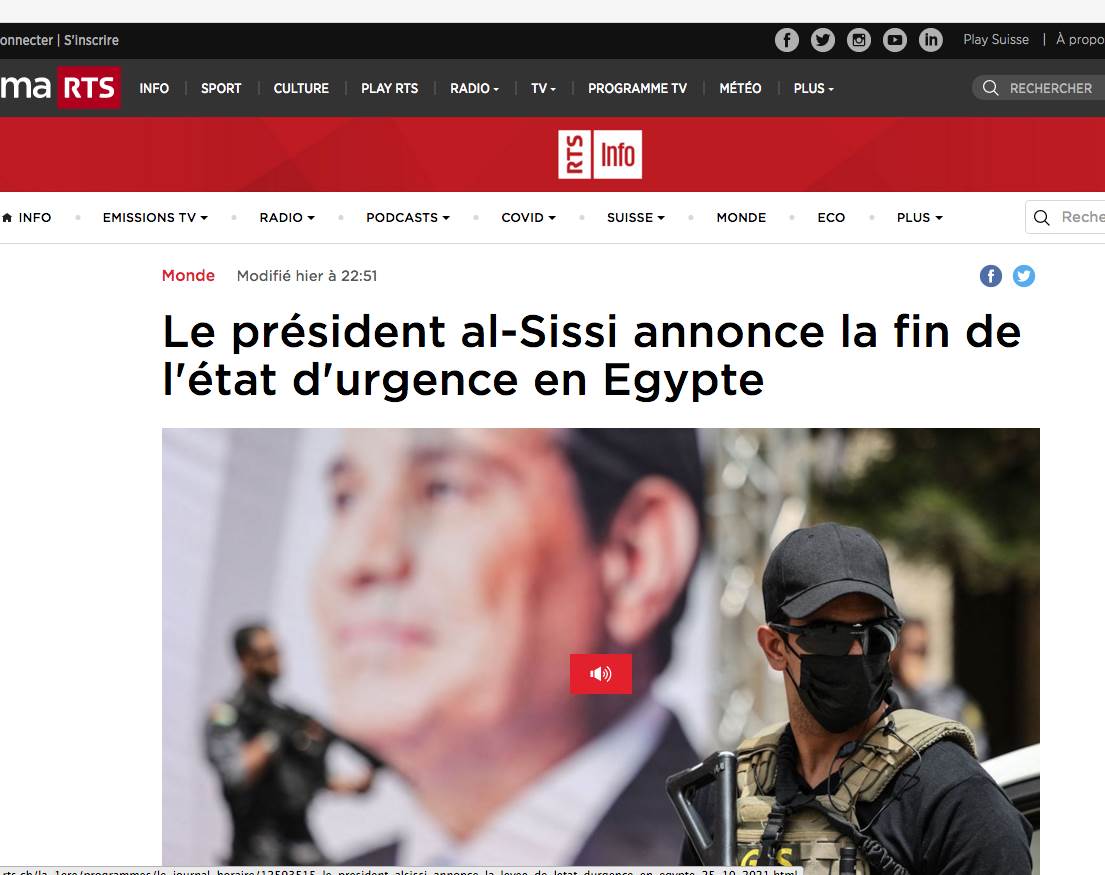The image size is (1105, 875).
Task: Expand the RADIO dropdown in dark navbar
Action: click(x=474, y=89)
